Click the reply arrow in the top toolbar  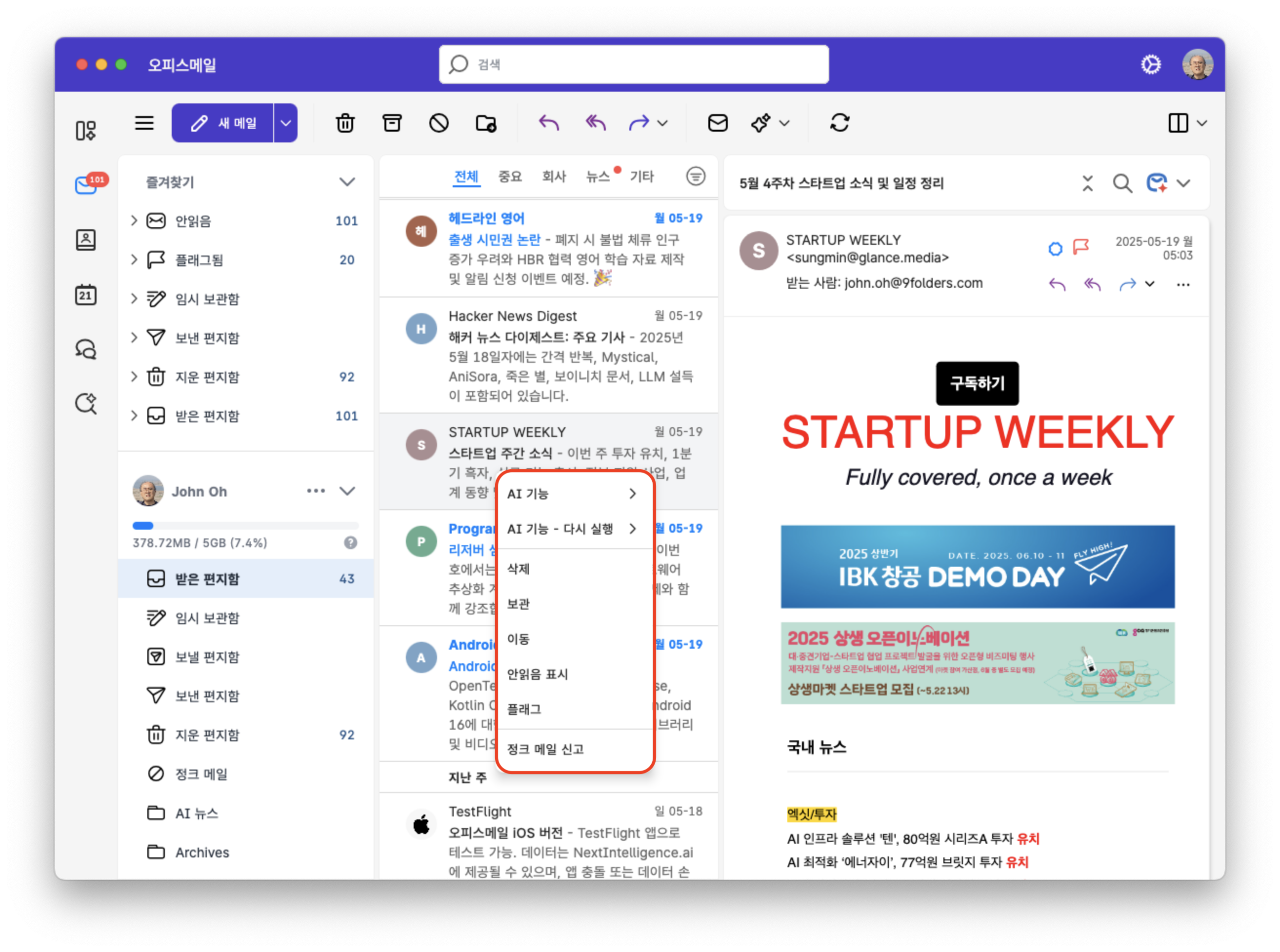549,123
